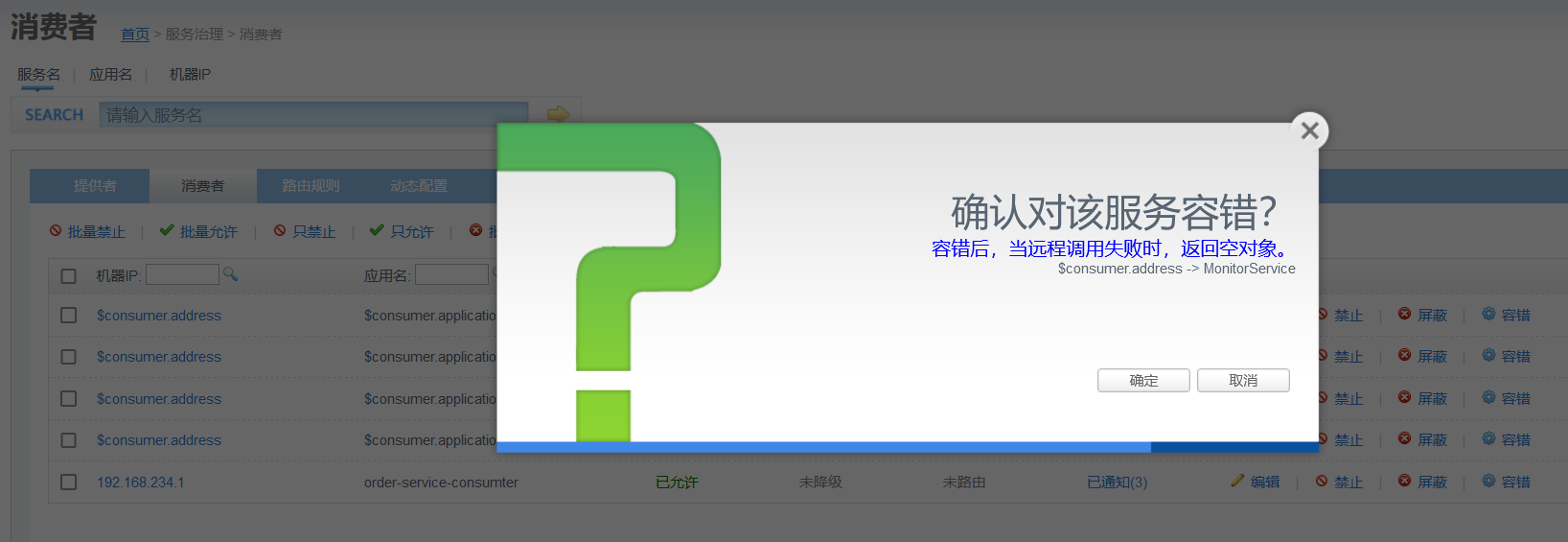Open the 已通知(3) link
The width and height of the screenshot is (1568, 542).
[1117, 483]
